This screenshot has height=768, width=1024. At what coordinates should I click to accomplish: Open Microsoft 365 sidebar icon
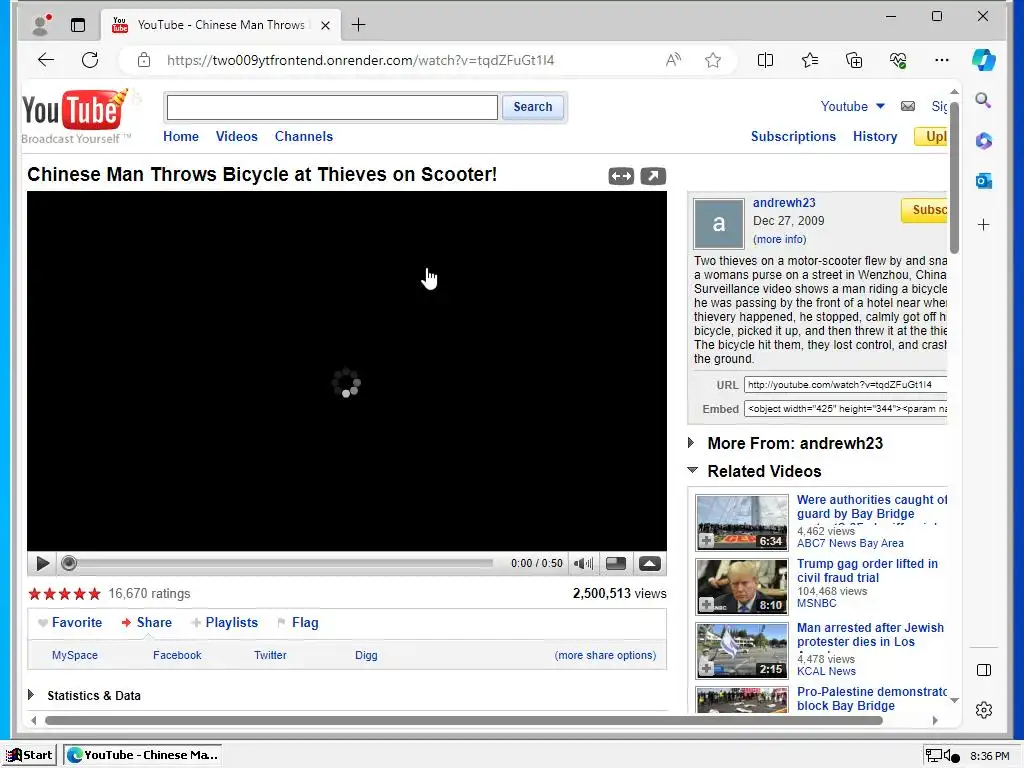(x=984, y=140)
